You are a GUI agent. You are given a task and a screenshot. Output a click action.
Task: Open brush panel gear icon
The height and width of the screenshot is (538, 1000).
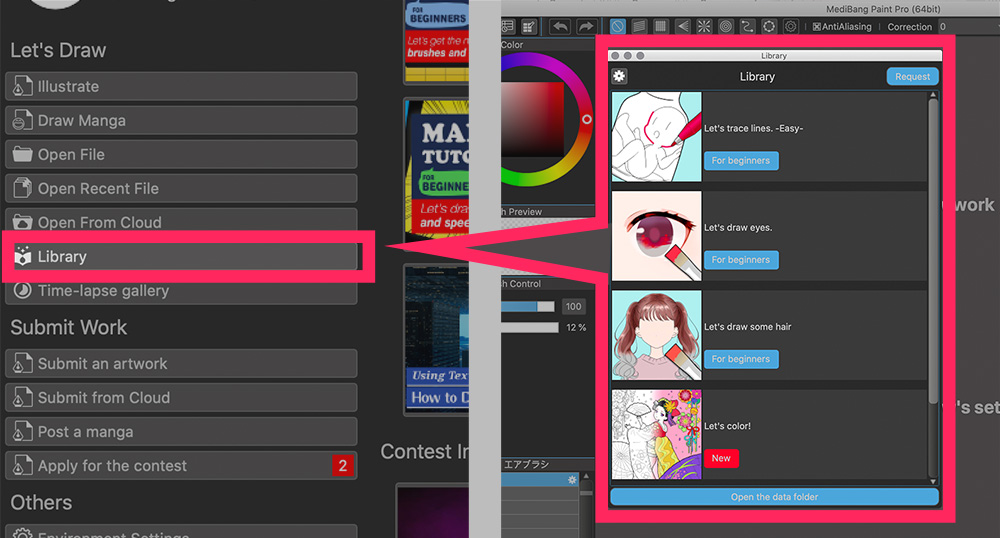(x=572, y=479)
